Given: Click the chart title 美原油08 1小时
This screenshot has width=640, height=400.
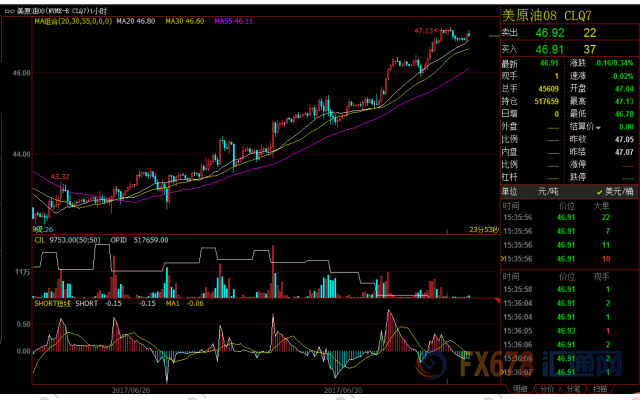Looking at the screenshot, I should [x=62, y=11].
